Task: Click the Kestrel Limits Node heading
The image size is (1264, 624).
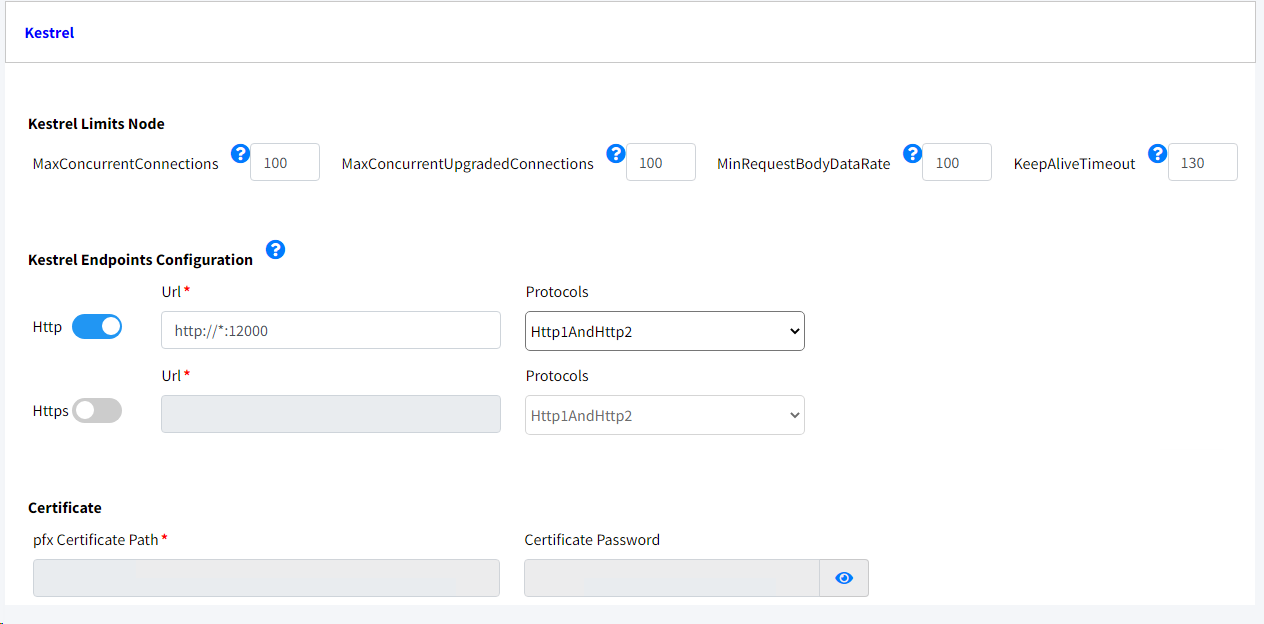Action: click(97, 124)
